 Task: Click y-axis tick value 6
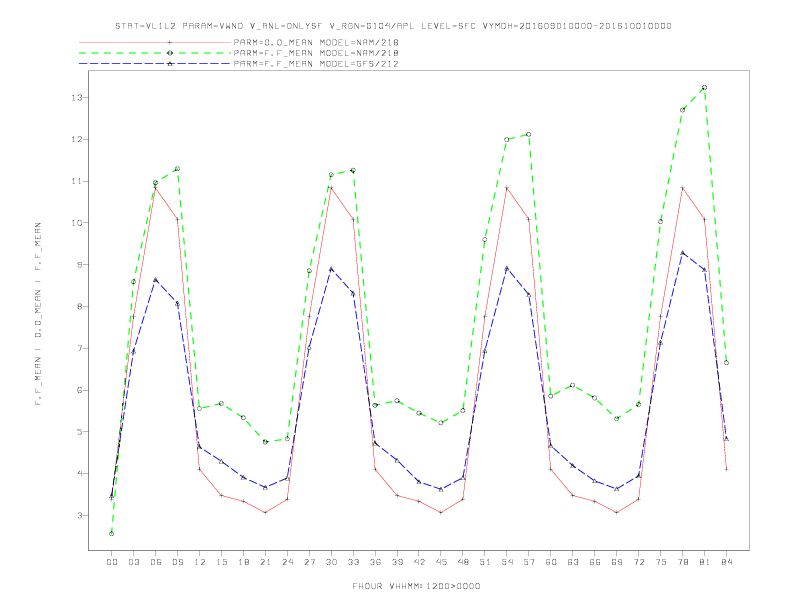(x=80, y=390)
